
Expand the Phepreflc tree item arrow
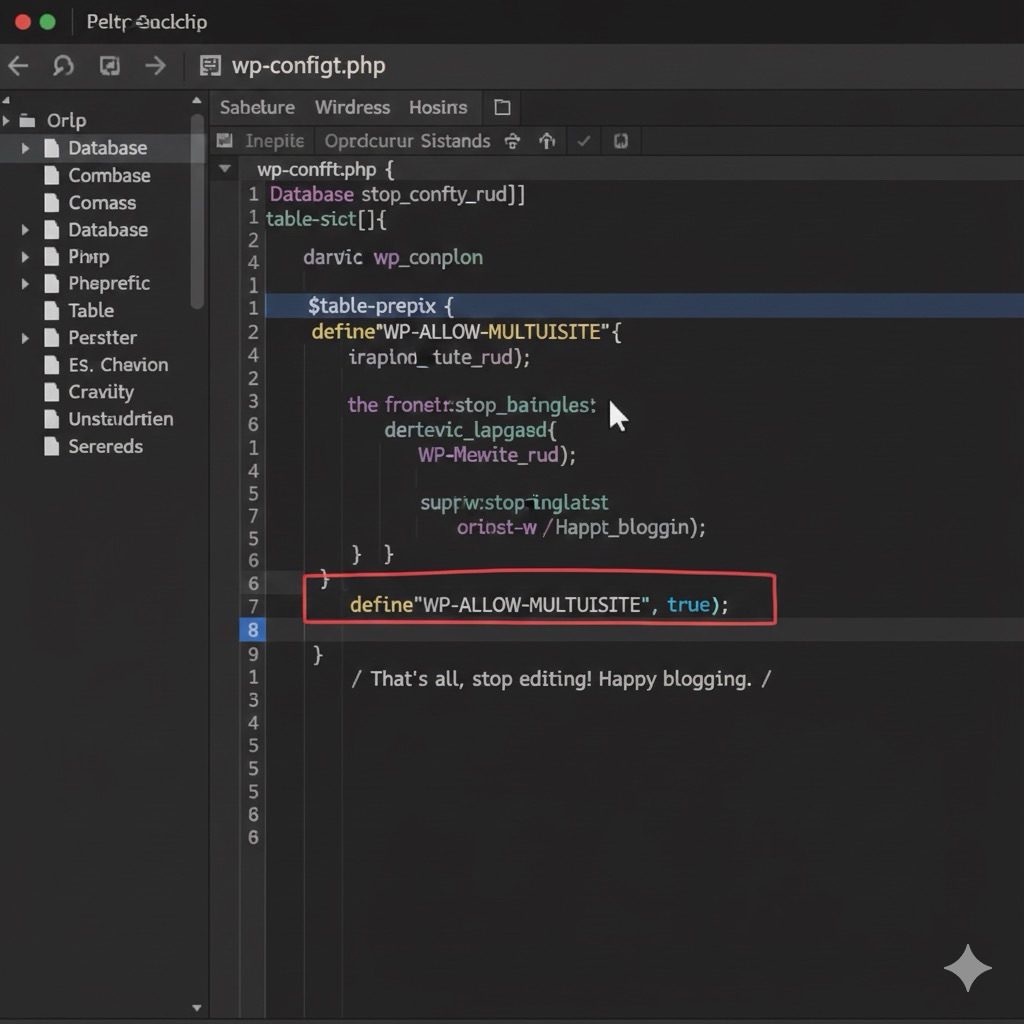point(26,284)
